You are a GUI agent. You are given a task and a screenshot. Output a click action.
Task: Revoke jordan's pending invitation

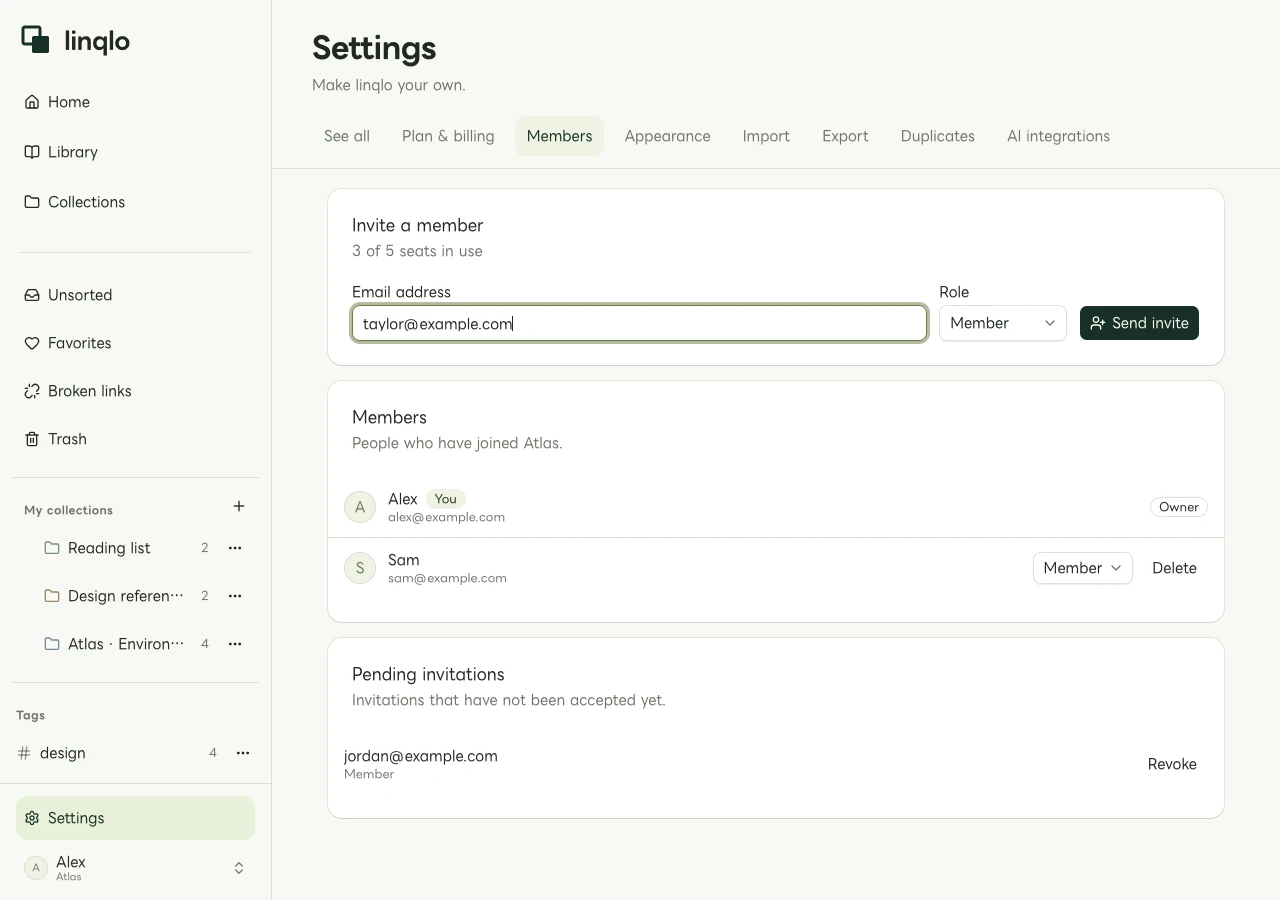1172,764
